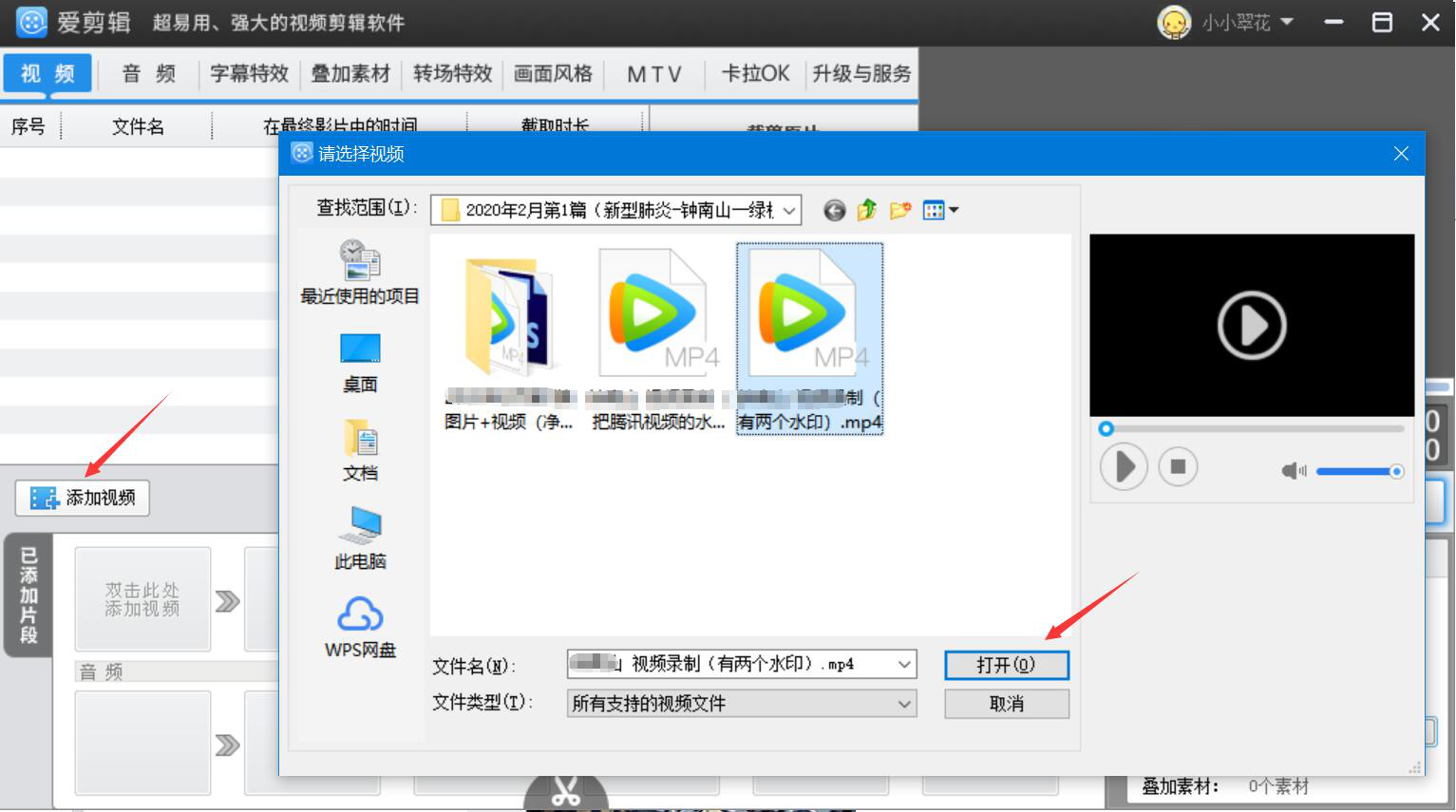
Task: Create a new folder in the open dialog
Action: coord(899,210)
